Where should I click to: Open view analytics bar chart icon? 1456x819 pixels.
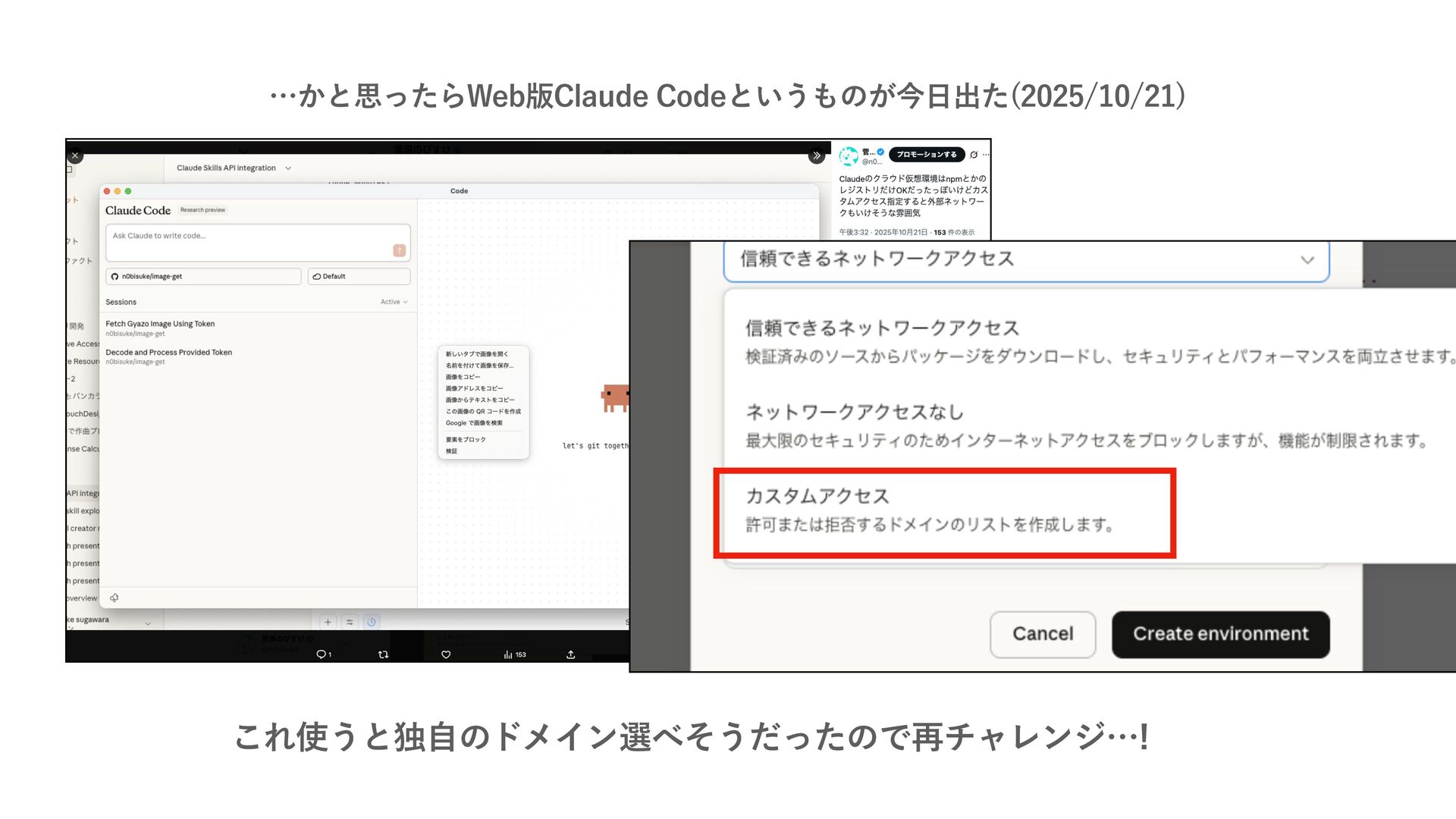[508, 654]
